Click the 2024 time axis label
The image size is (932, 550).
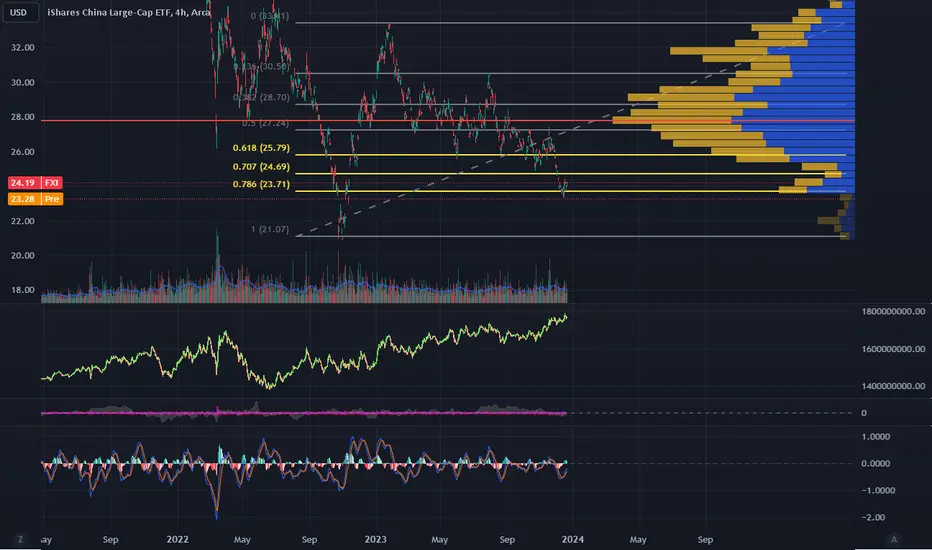pos(572,539)
